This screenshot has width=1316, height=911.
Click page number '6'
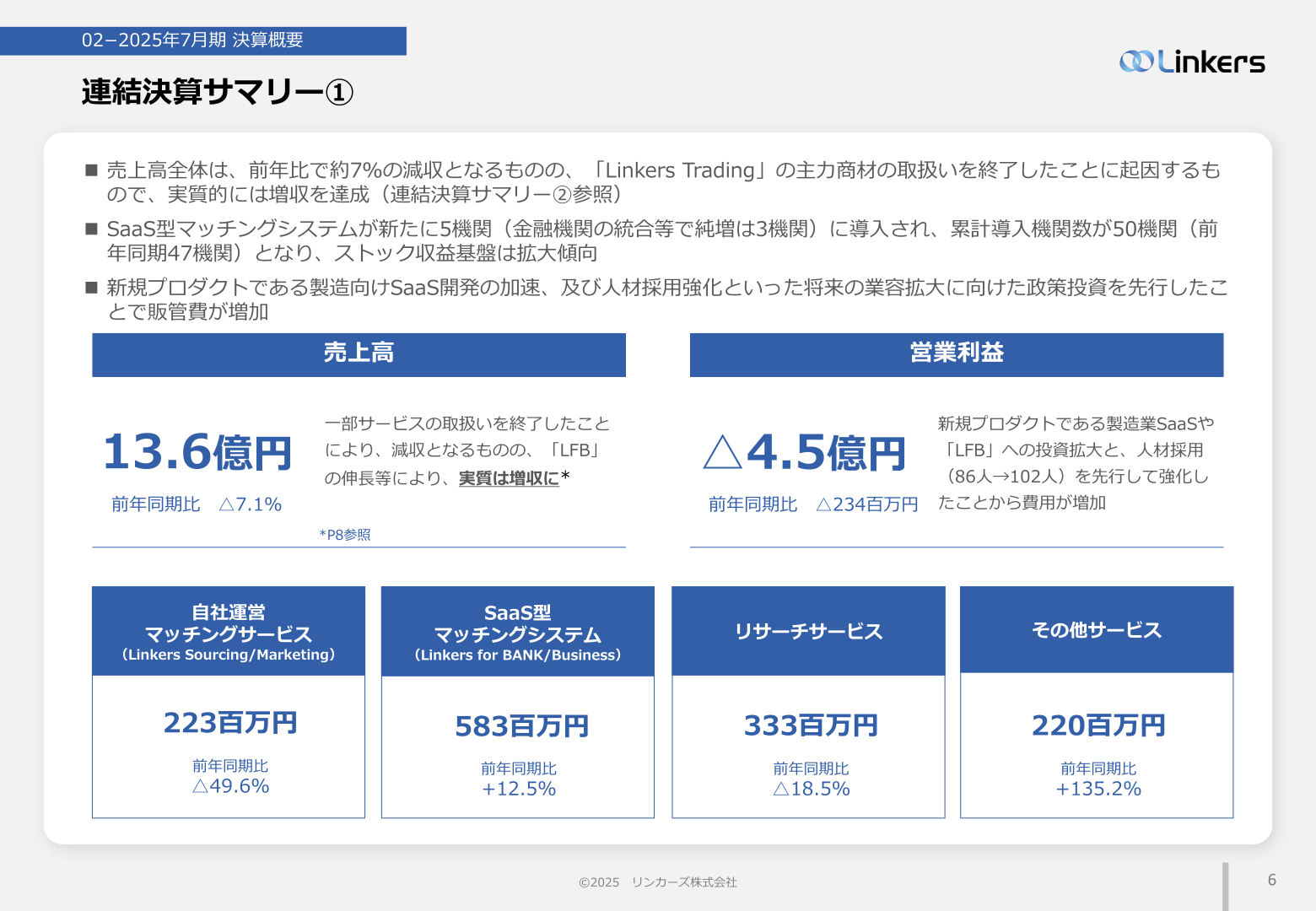tap(1272, 880)
